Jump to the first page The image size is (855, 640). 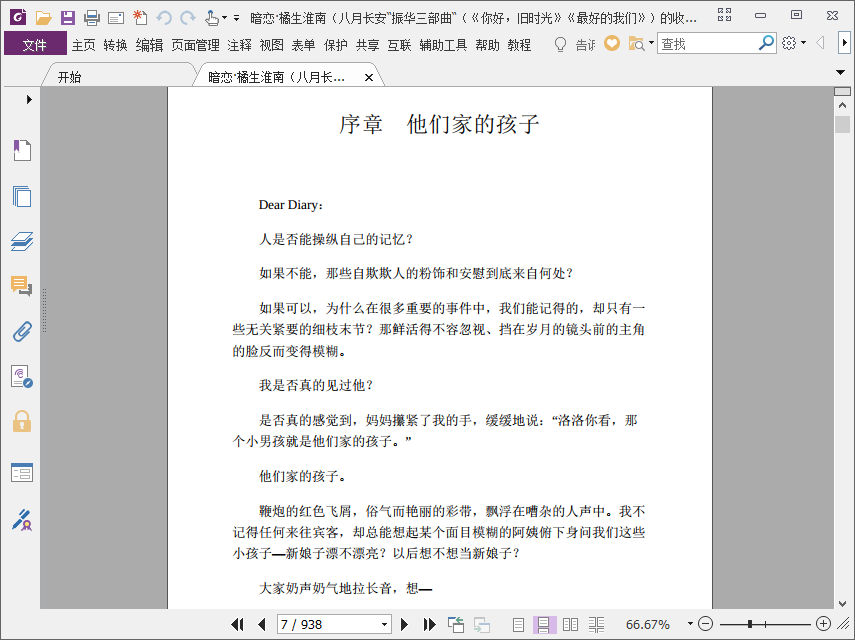pyautogui.click(x=237, y=624)
